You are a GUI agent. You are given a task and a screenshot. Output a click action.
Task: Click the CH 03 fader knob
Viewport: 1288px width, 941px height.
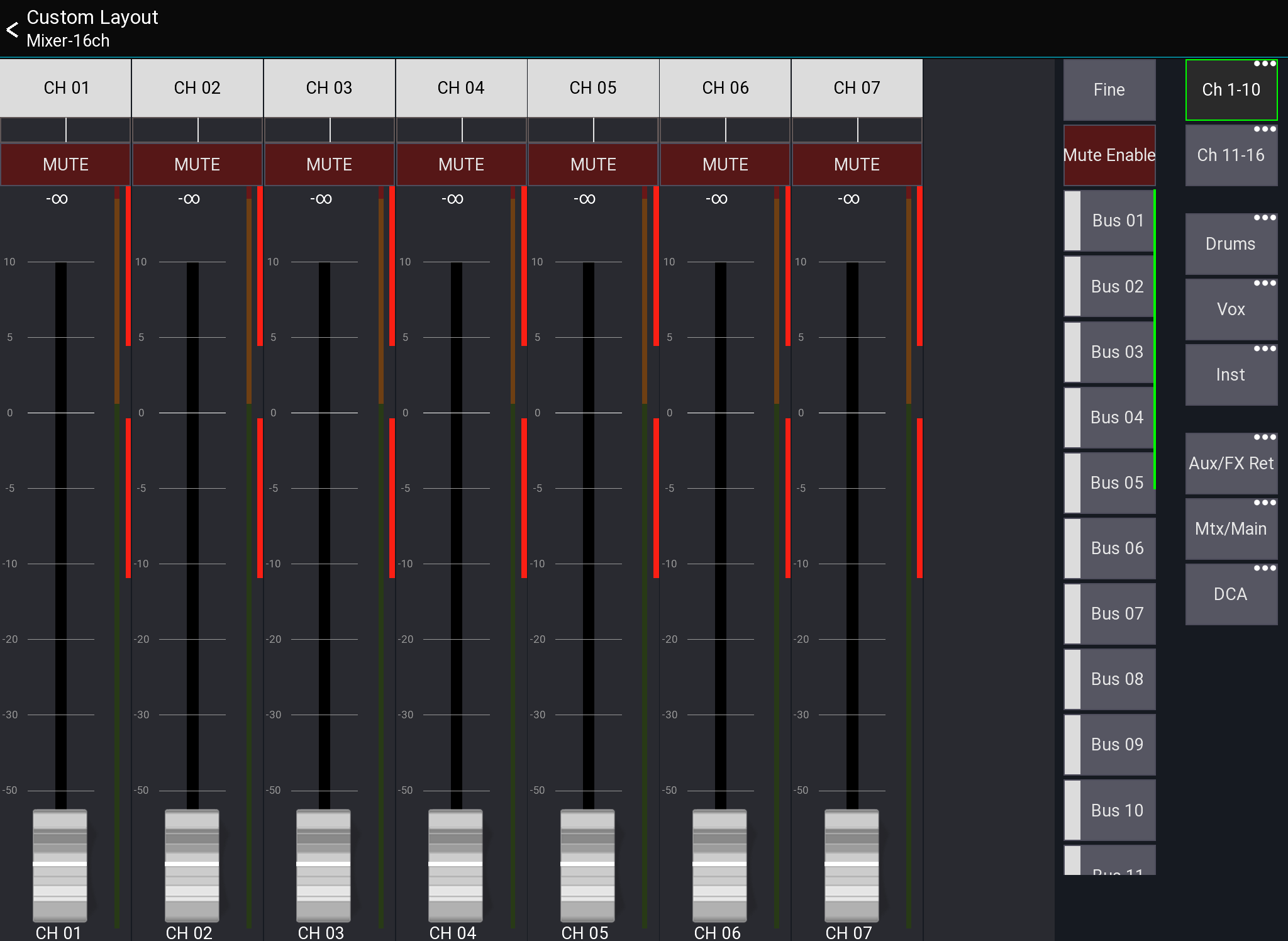point(323,865)
